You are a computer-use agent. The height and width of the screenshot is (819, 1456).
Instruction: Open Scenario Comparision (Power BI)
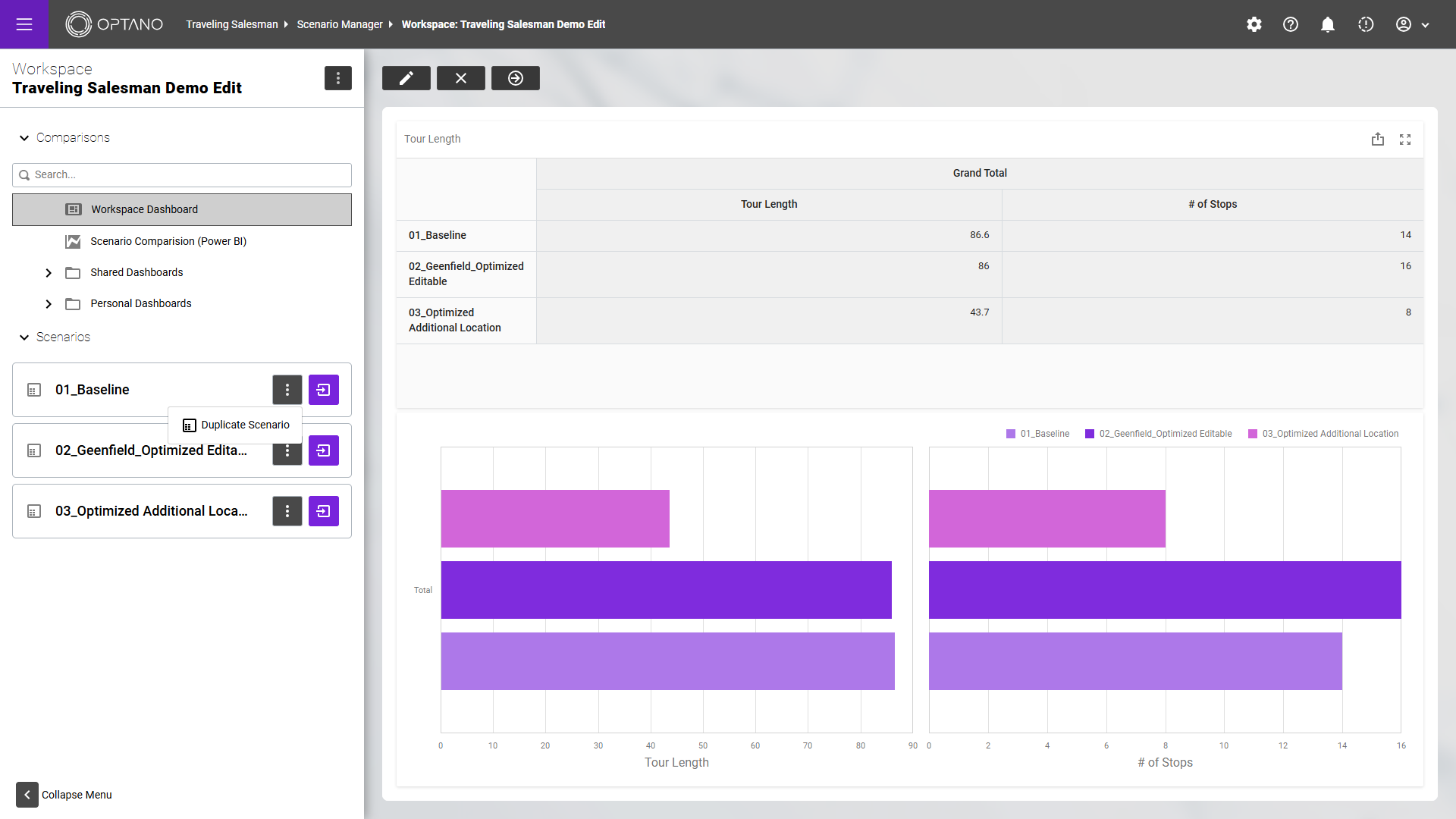click(168, 241)
